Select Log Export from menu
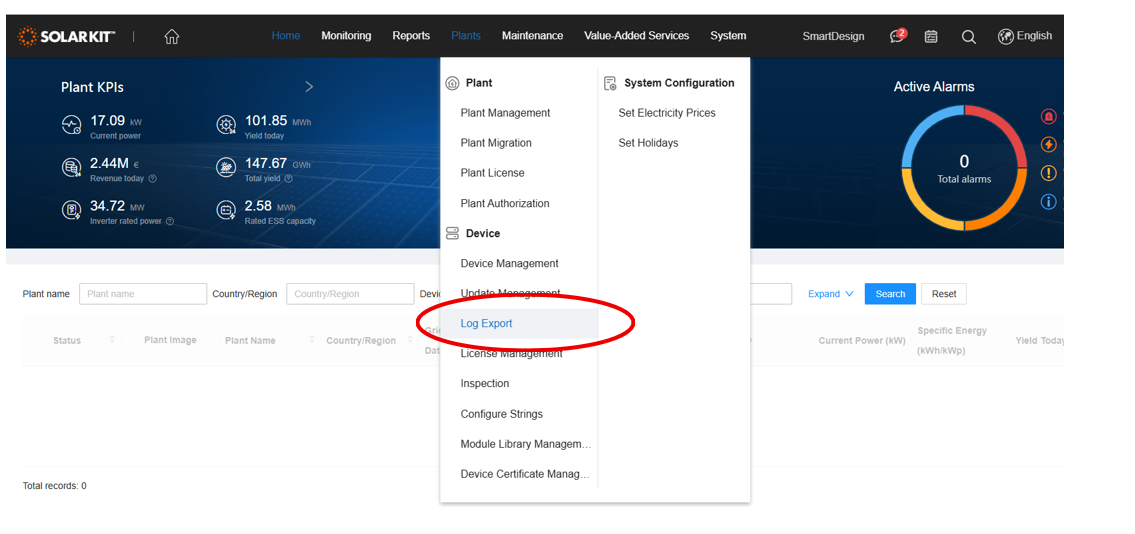The height and width of the screenshot is (534, 1135). point(486,323)
